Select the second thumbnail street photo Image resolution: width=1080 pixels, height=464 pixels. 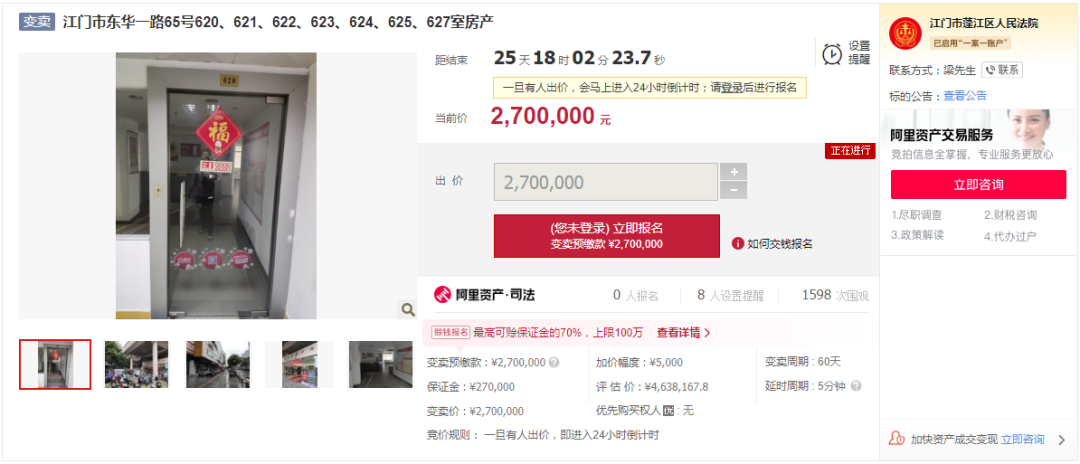click(136, 365)
